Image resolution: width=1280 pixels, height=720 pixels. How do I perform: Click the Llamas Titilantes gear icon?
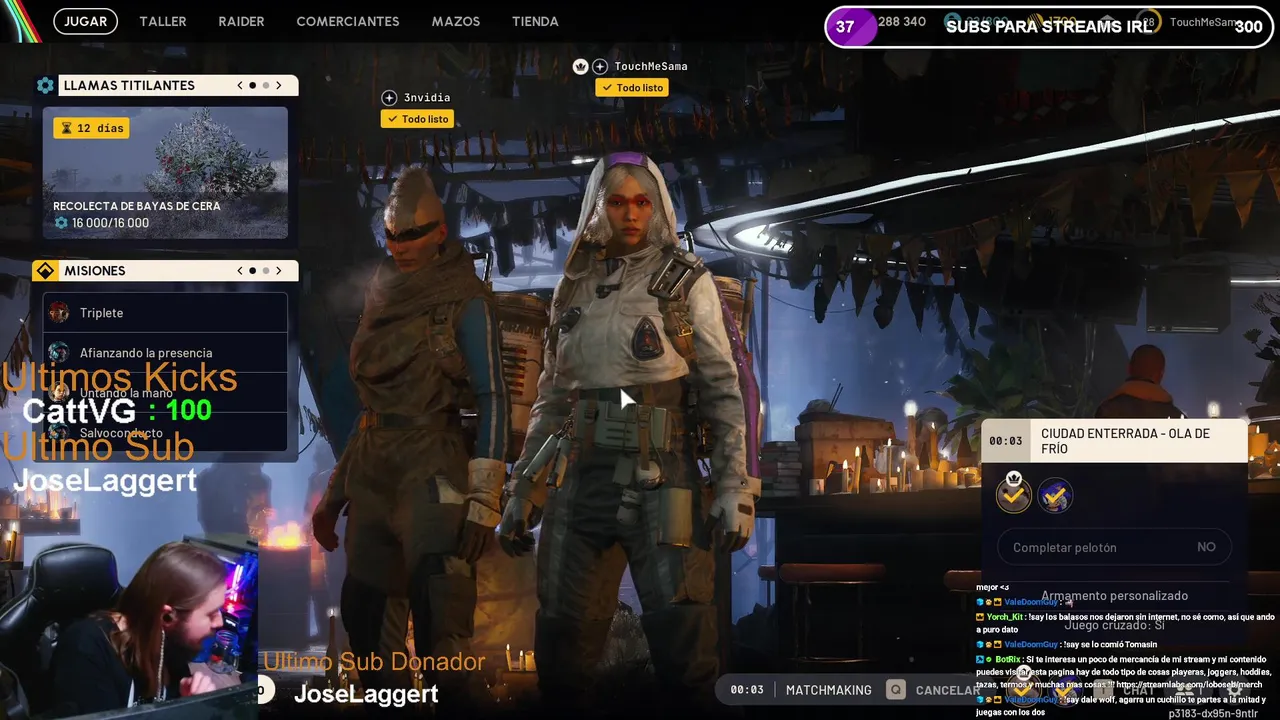tap(45, 85)
